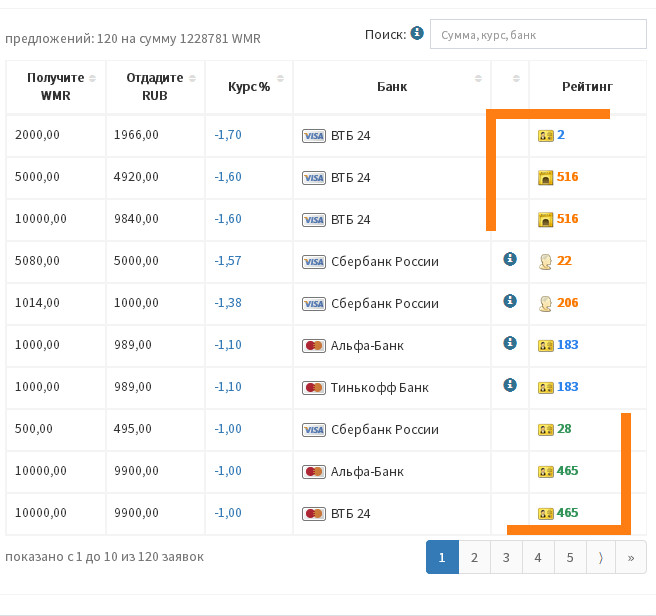Image resolution: width=656 pixels, height=616 pixels.
Task: Focus the Сумма, курс, банк search field
Action: point(538,34)
